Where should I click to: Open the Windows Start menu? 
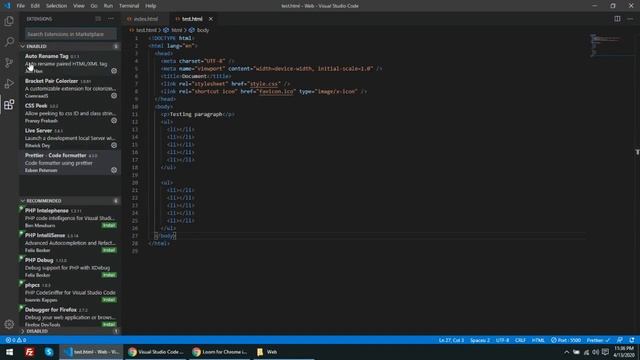(x=9, y=352)
